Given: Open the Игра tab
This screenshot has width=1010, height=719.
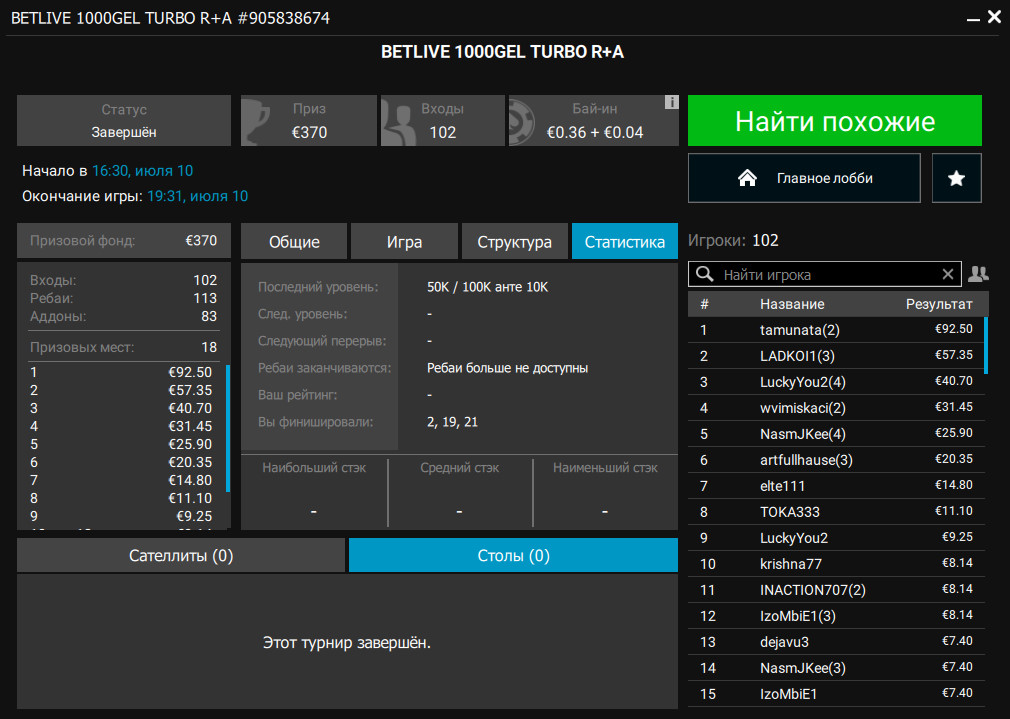Looking at the screenshot, I should pos(405,242).
